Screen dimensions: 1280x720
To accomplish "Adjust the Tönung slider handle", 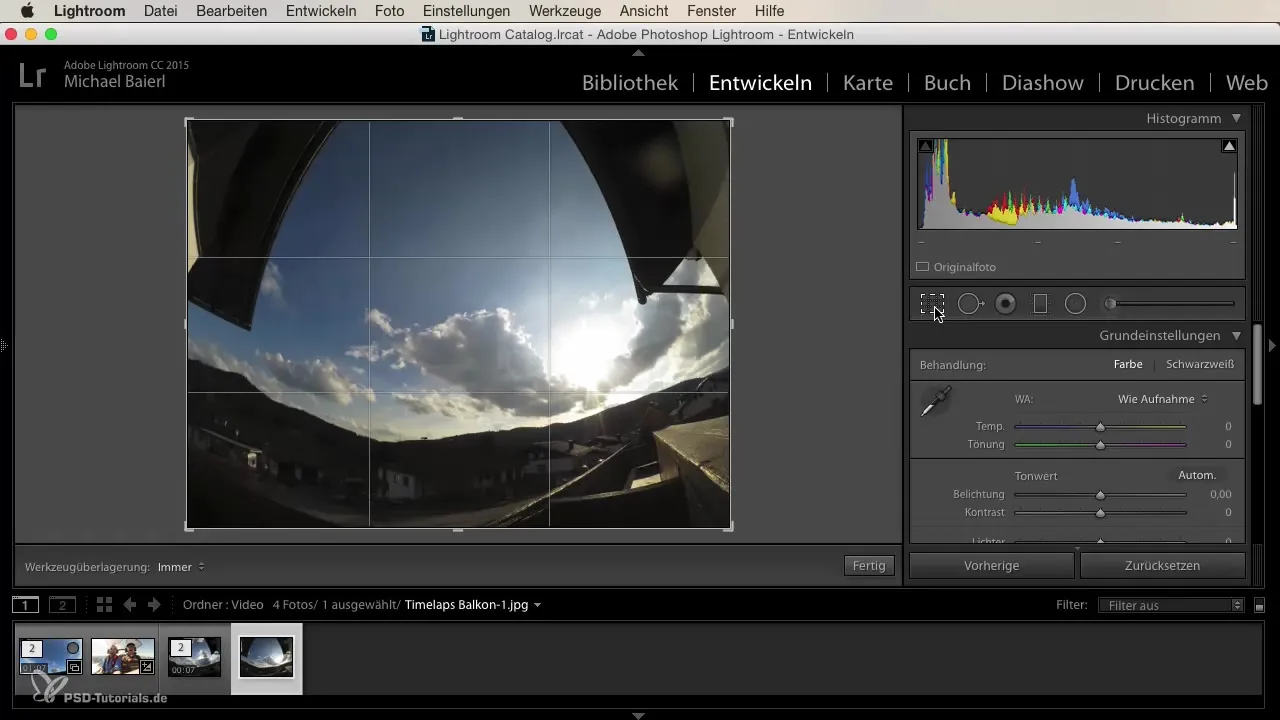I will click(x=1100, y=444).
